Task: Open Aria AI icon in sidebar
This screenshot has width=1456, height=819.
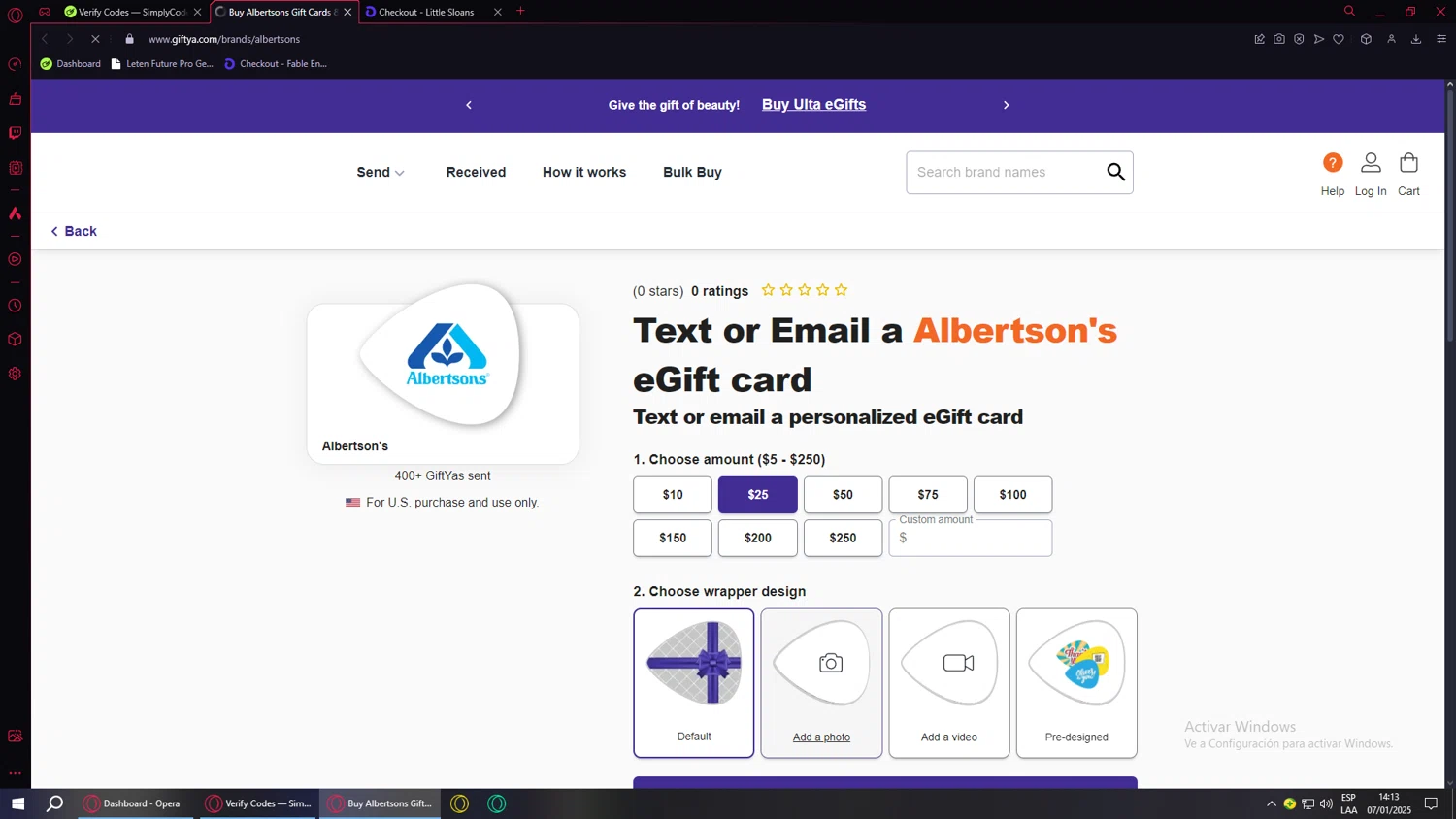Action: point(15,213)
